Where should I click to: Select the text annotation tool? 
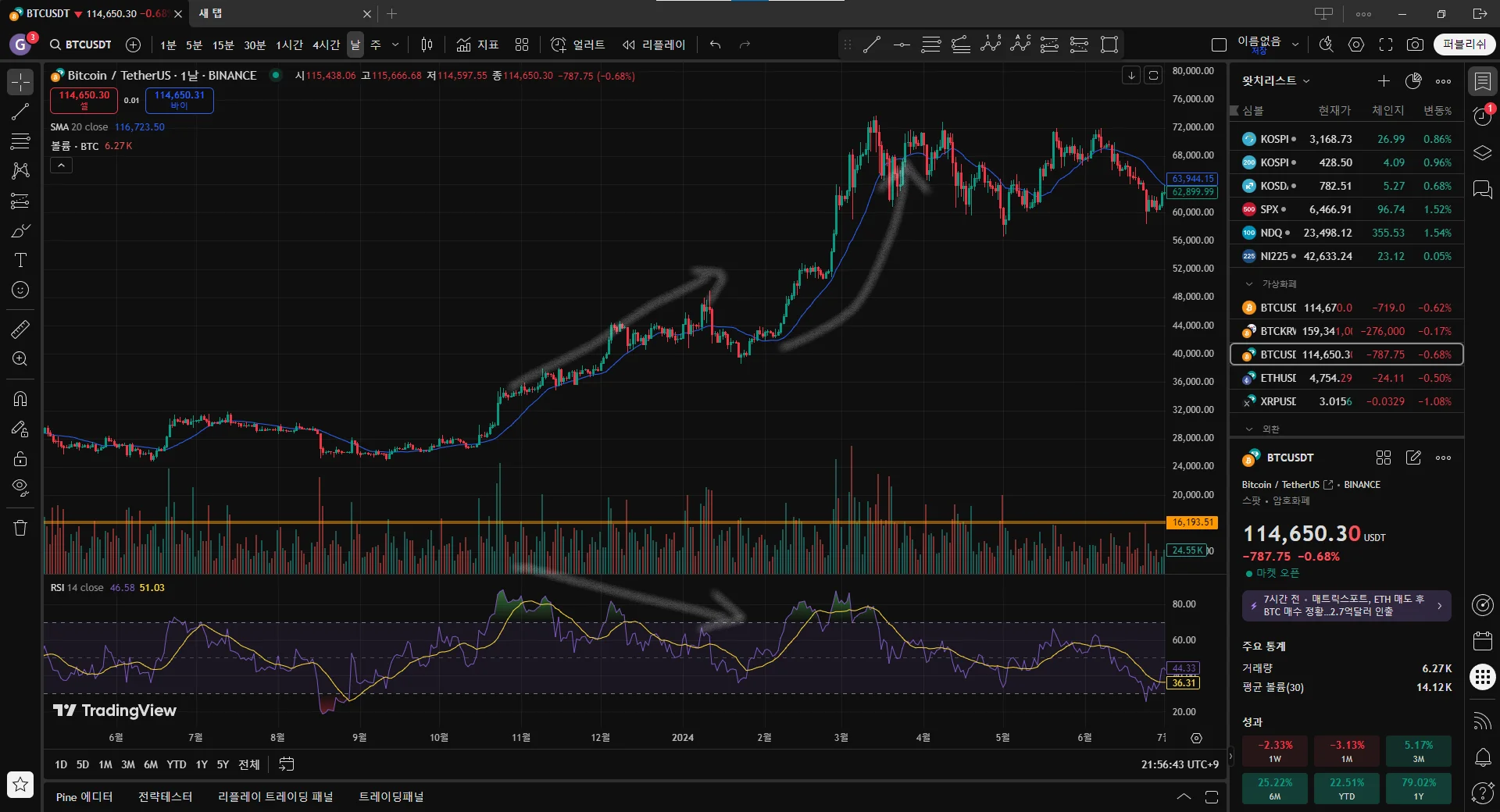coord(20,260)
